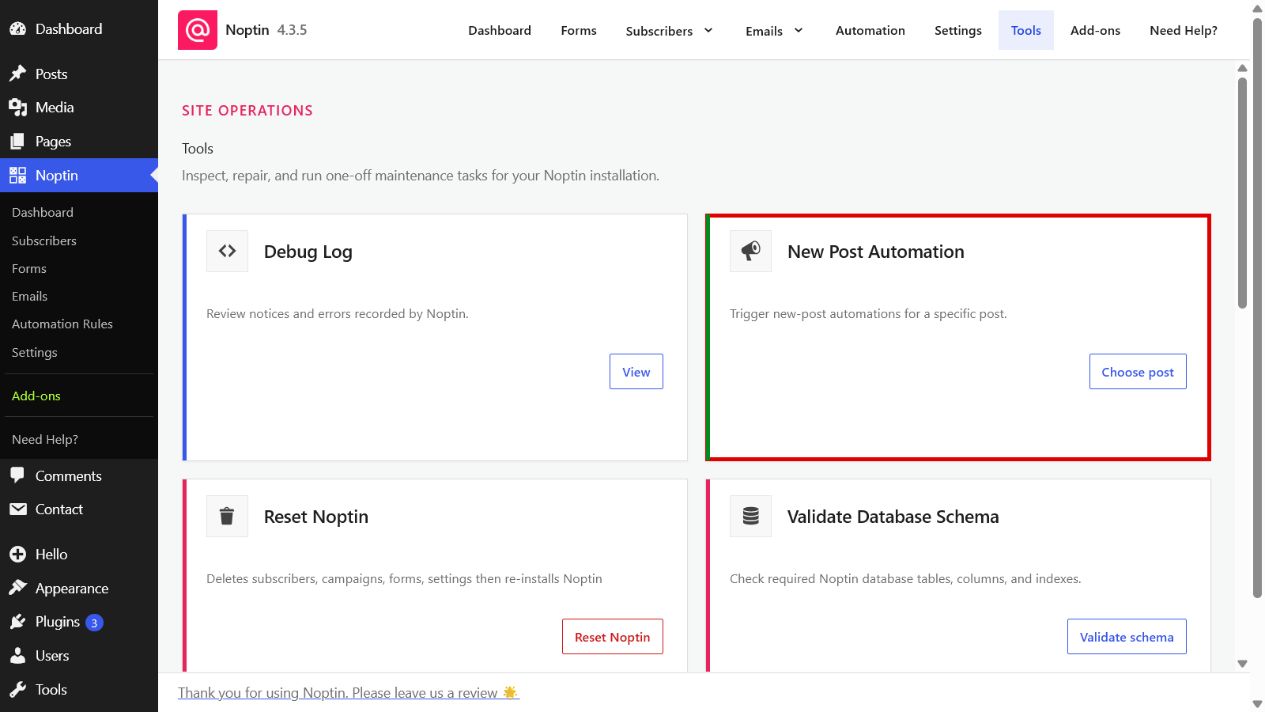Click the SITE OPERATIONS heading
The width and height of the screenshot is (1265, 712).
point(247,110)
